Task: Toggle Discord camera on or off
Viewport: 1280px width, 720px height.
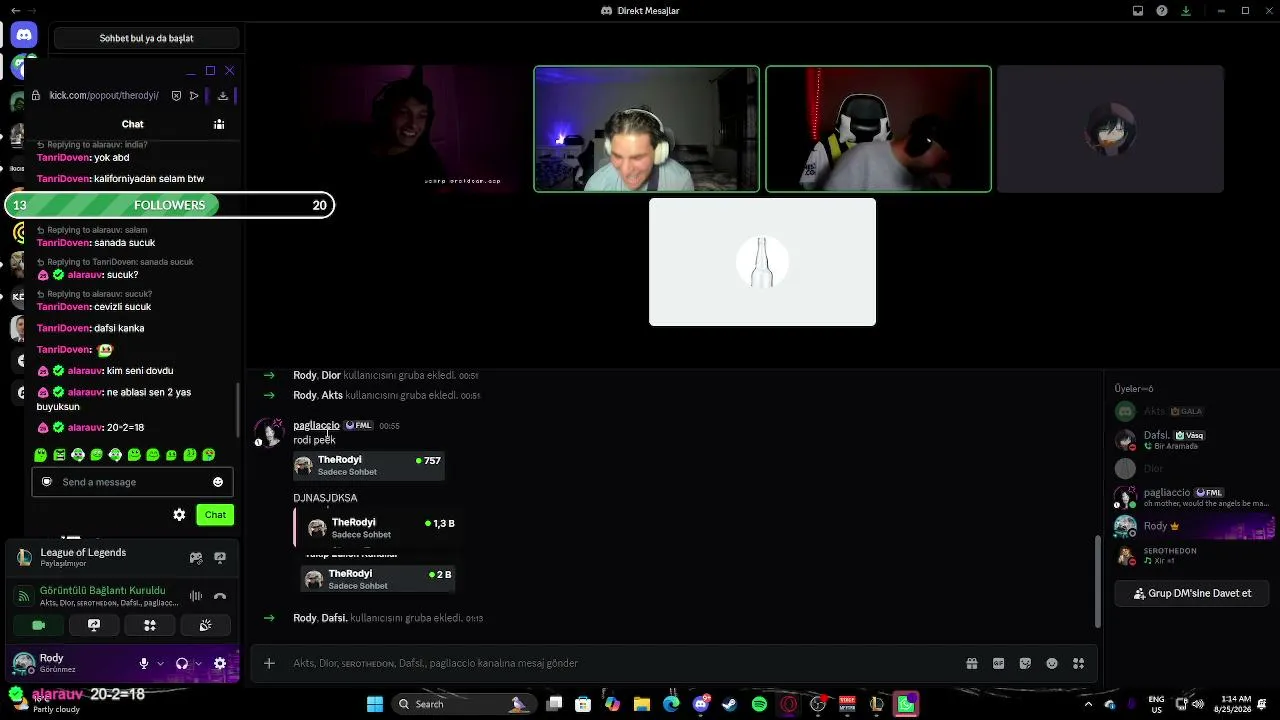Action: click(39, 625)
